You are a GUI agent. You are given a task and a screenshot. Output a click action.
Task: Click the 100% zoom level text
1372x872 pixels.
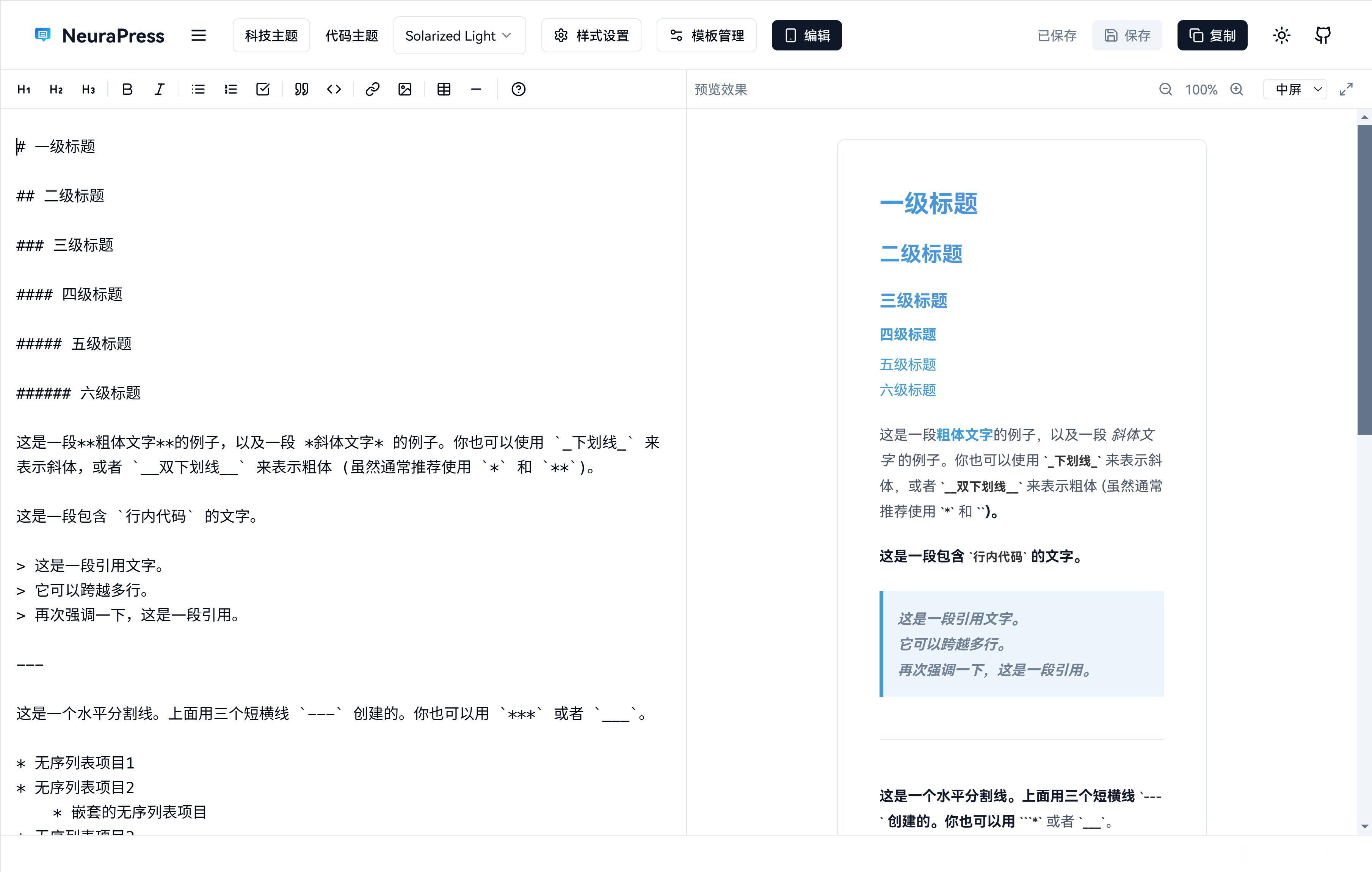(1201, 90)
